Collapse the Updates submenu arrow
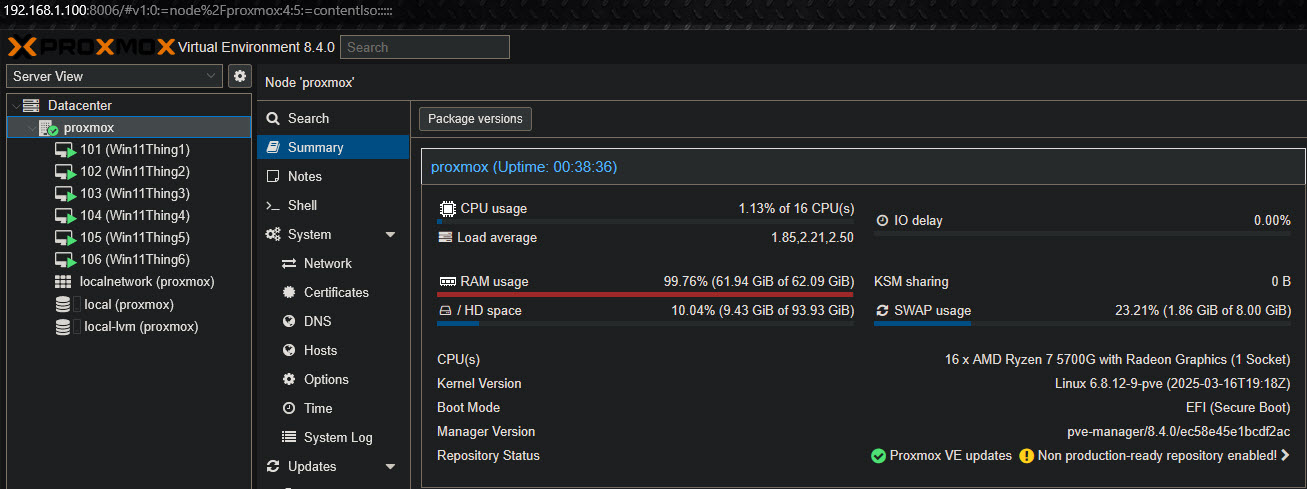Screen dimensions: 1307x489 pyautogui.click(x=390, y=467)
